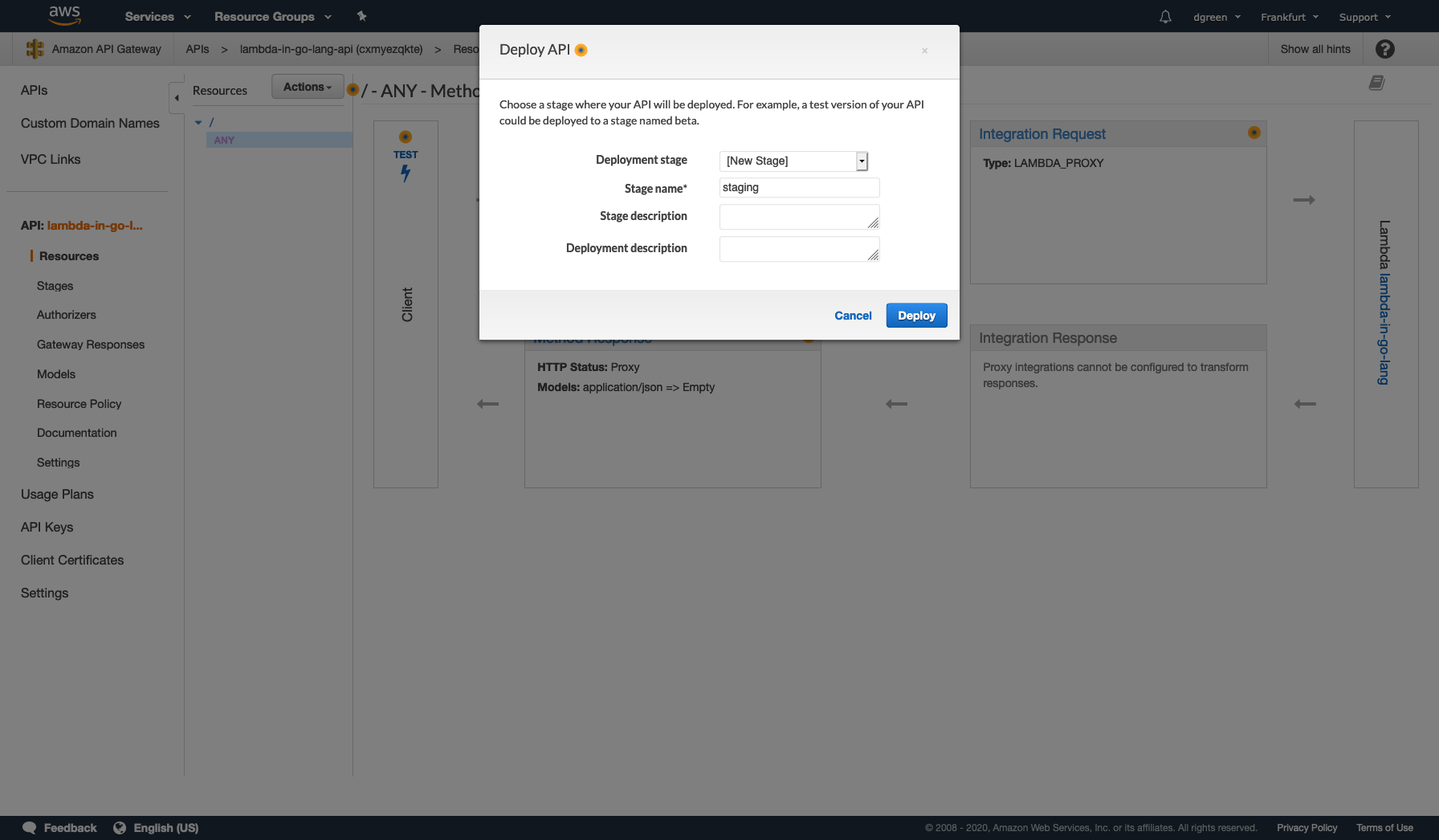Collapse the root resource tree arrow
Image resolution: width=1439 pixels, height=840 pixels.
(198, 122)
